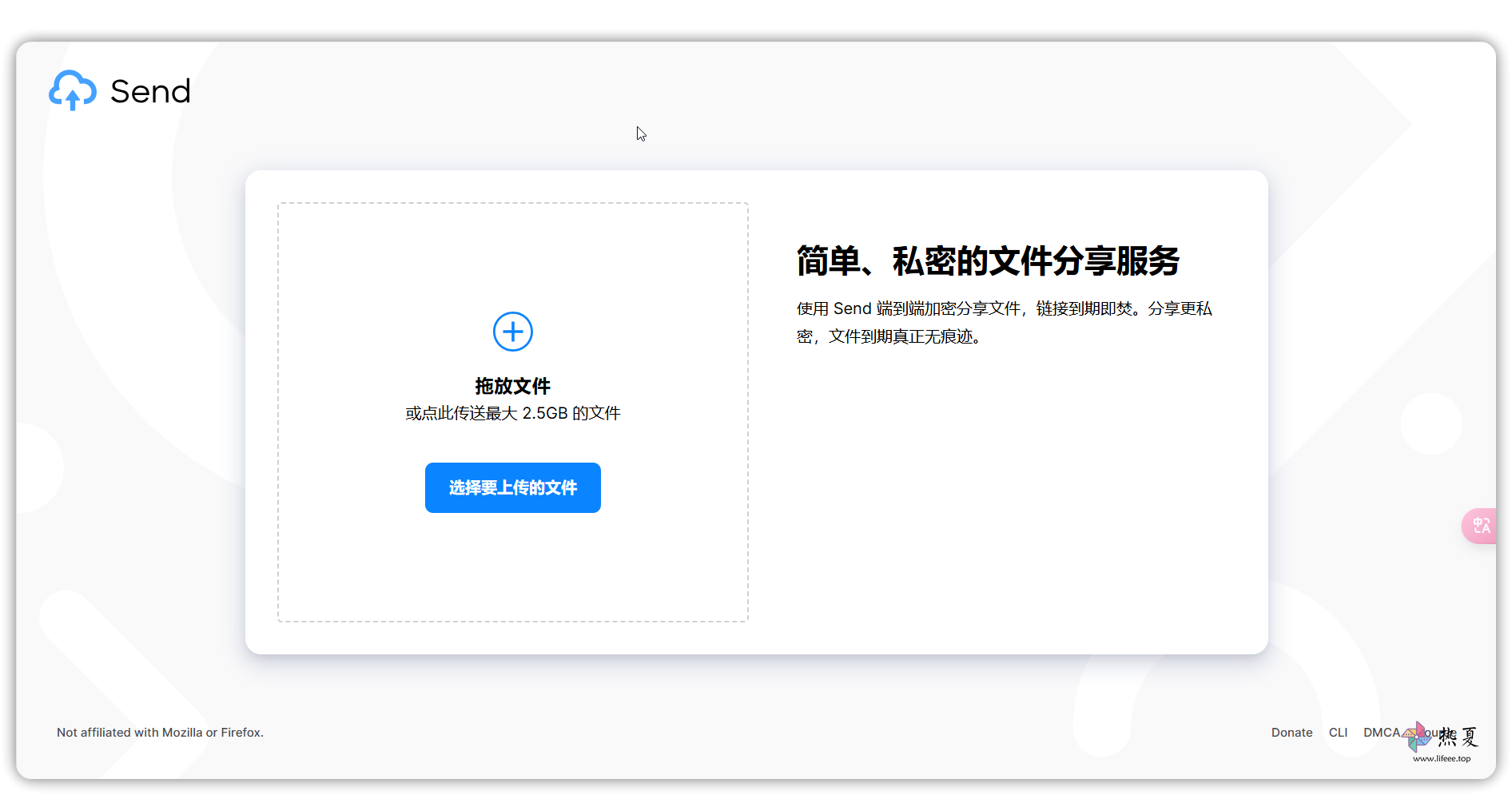Click the Send wordmark beside the logo
This screenshot has width=1512, height=795.
tap(150, 92)
